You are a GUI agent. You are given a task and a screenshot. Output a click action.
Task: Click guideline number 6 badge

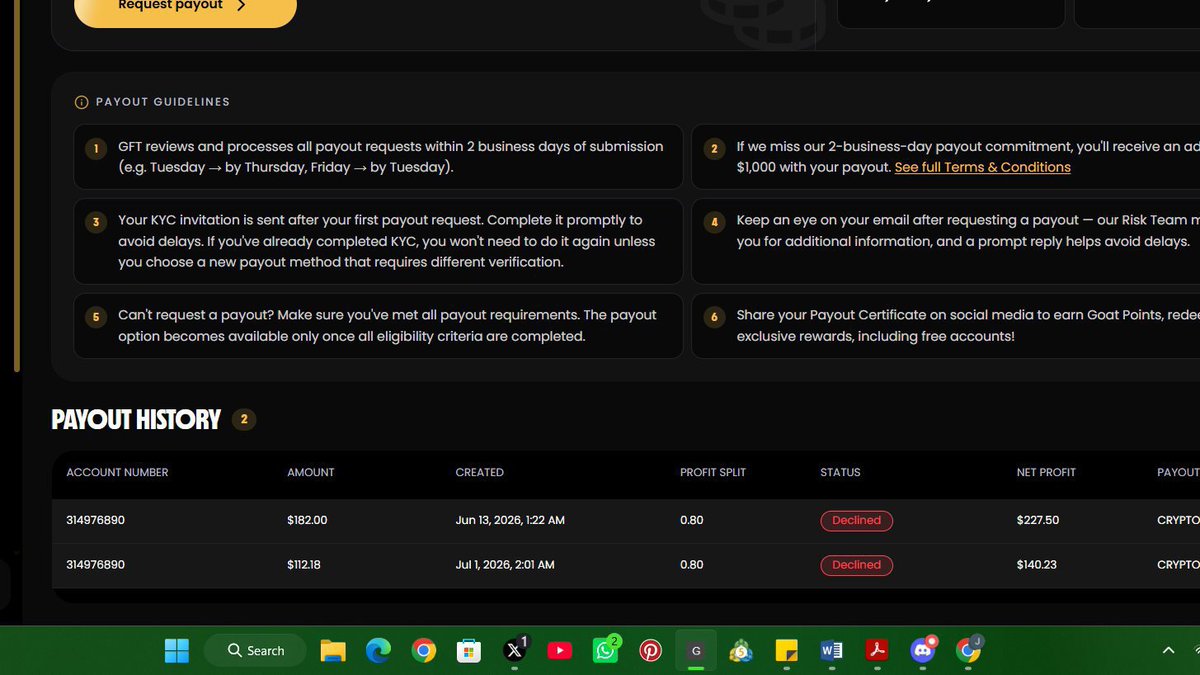coord(714,317)
